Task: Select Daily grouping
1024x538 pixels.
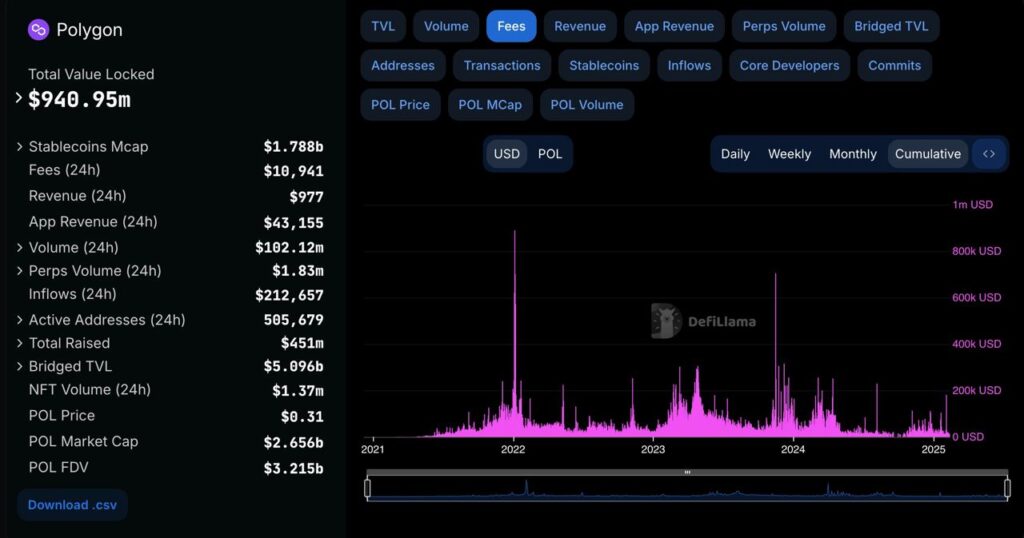Action: coord(735,154)
